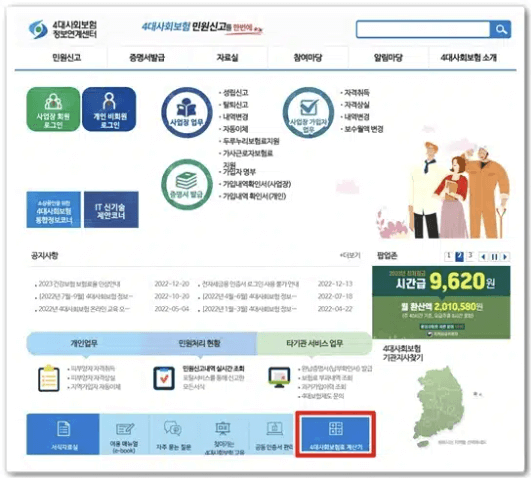Click the 사업장 가입자 업무 checkmark icon
The width and height of the screenshot is (531, 478).
click(308, 112)
